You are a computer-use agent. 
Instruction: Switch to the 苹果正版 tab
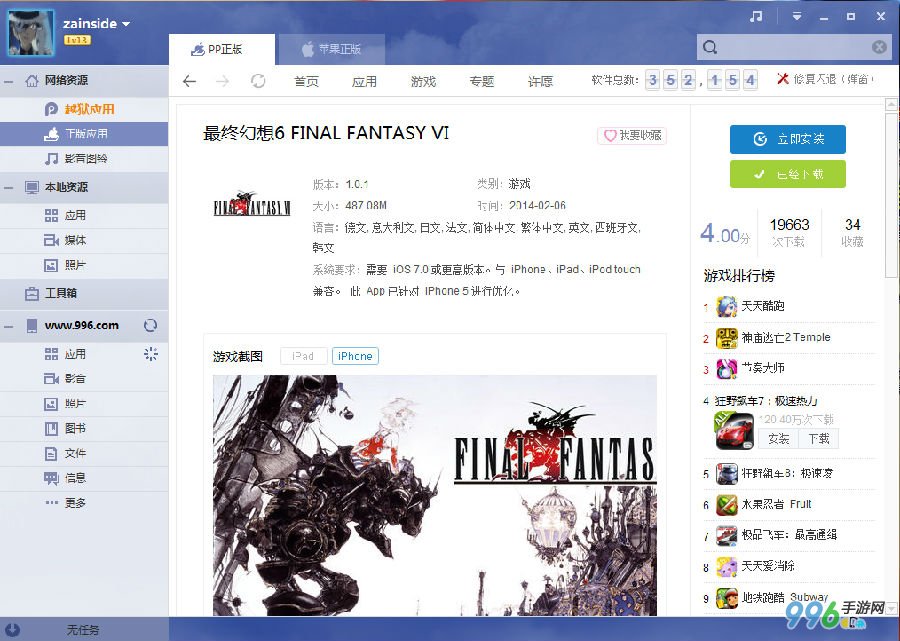[331, 49]
